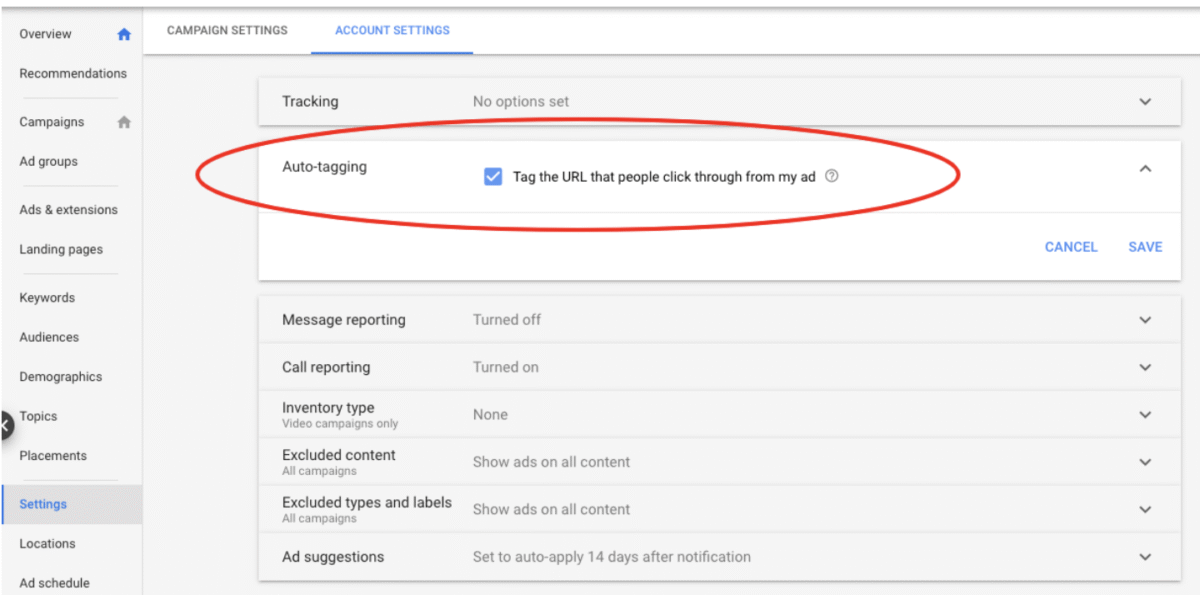1200x595 pixels.
Task: Select the Account settings tab
Action: click(391, 30)
